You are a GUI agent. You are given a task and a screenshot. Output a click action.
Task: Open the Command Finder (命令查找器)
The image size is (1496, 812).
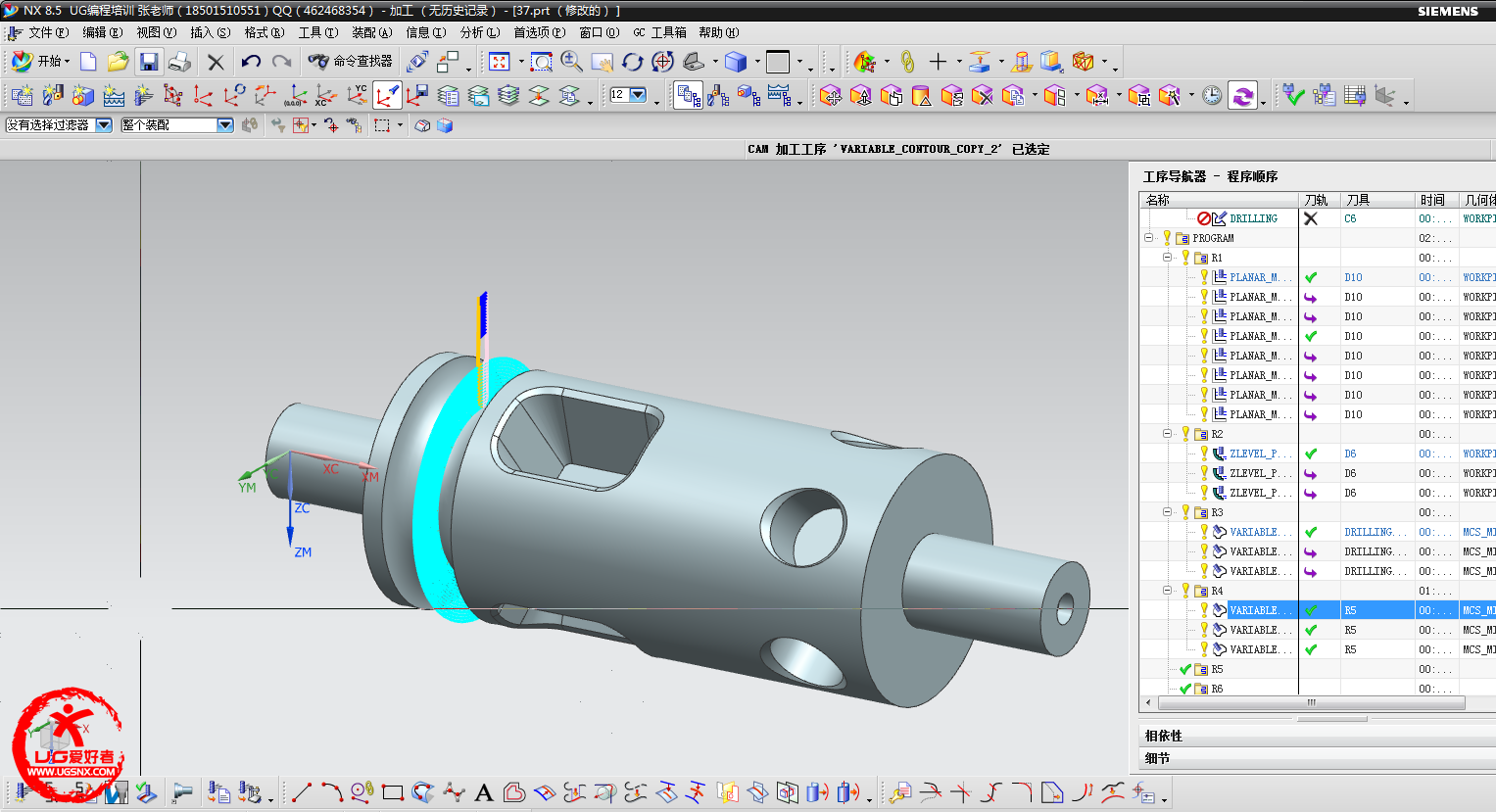350,62
